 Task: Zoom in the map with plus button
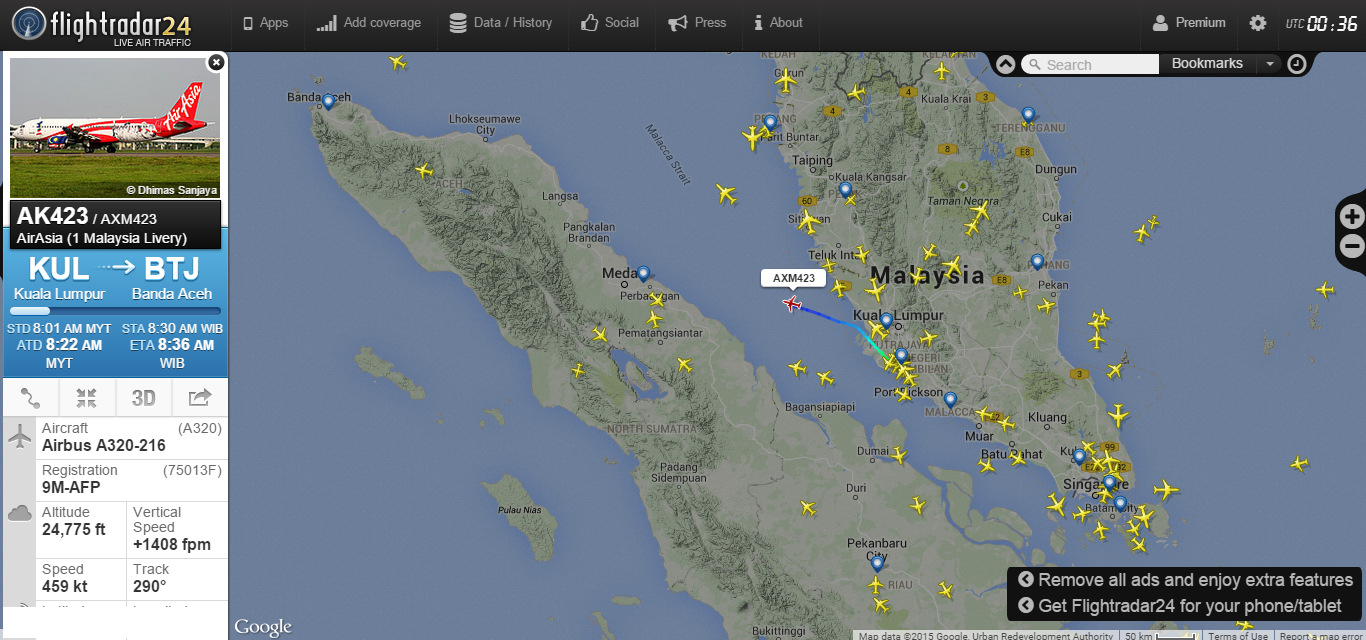tap(1352, 216)
